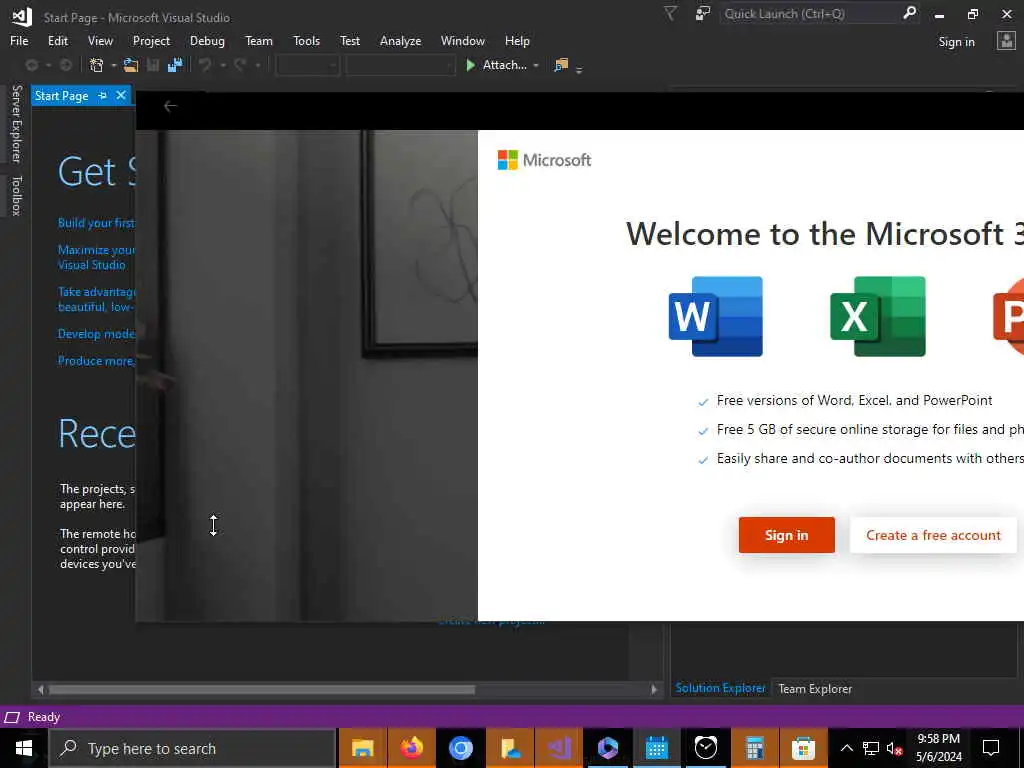Click the Save toolbar icon
Image resolution: width=1024 pixels, height=768 pixels.
tap(153, 65)
